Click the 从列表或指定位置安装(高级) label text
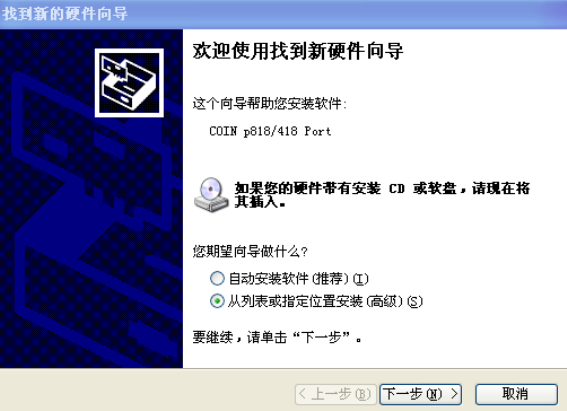The image size is (567, 411). 325,301
